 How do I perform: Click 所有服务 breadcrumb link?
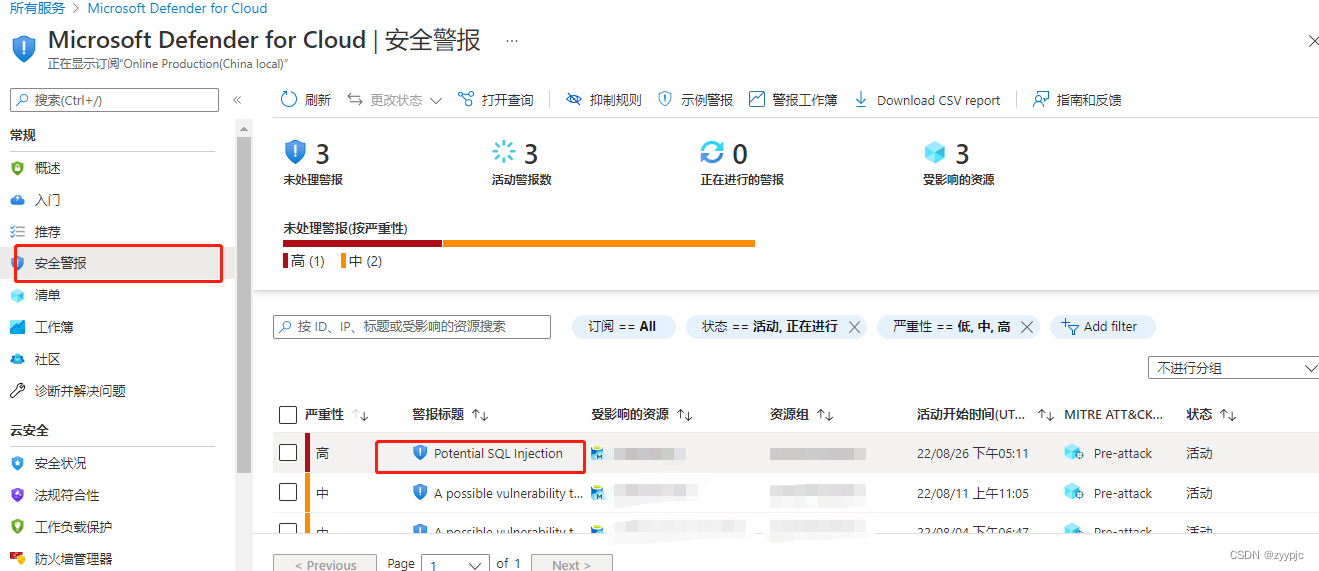(37, 8)
